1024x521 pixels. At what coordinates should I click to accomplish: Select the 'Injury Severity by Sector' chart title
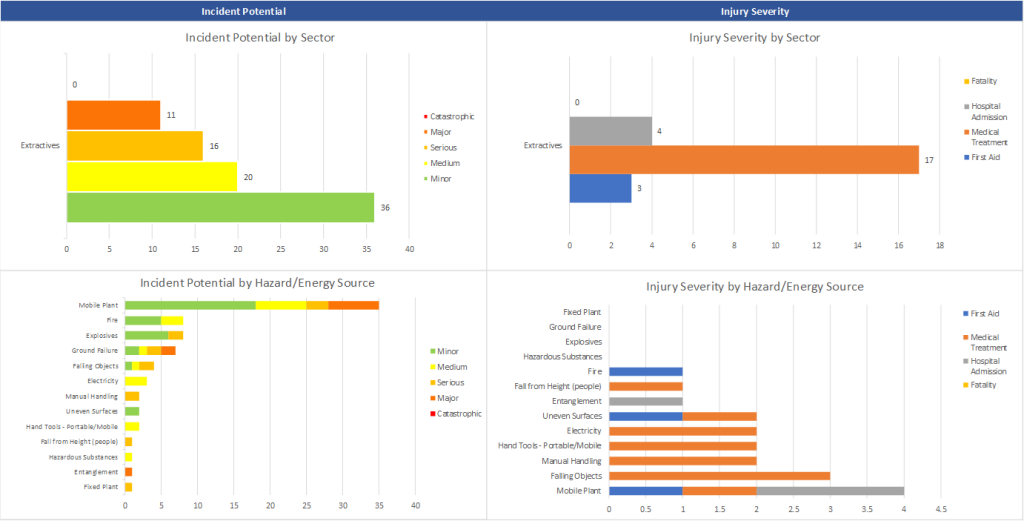click(x=754, y=38)
